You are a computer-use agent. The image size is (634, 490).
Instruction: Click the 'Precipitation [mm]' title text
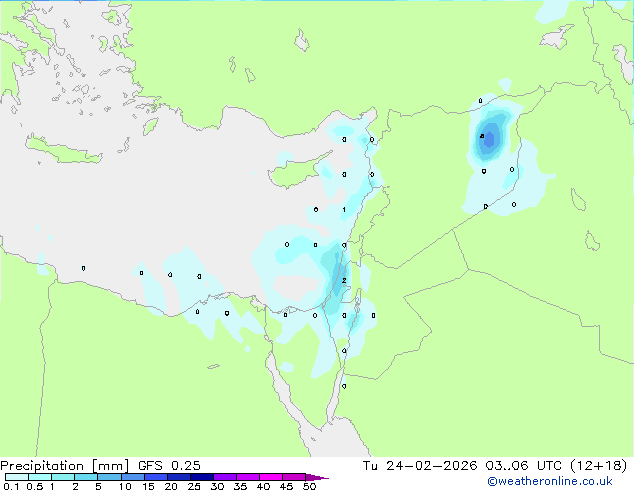point(65,466)
